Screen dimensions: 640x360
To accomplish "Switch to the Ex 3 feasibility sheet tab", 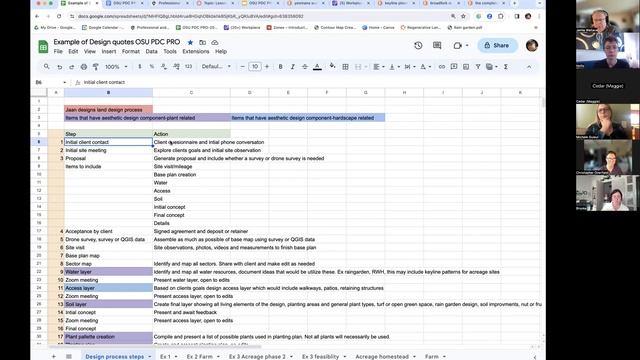I will tap(320, 356).
